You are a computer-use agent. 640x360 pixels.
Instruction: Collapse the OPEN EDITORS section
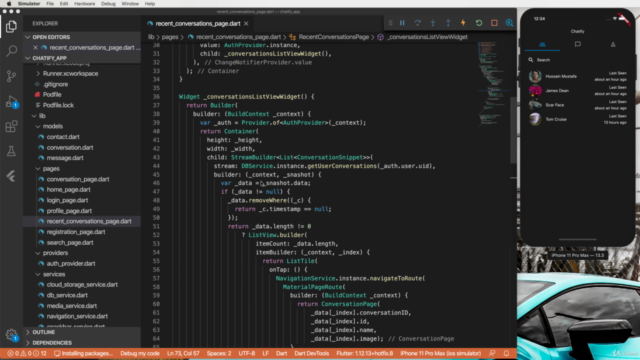[28, 37]
